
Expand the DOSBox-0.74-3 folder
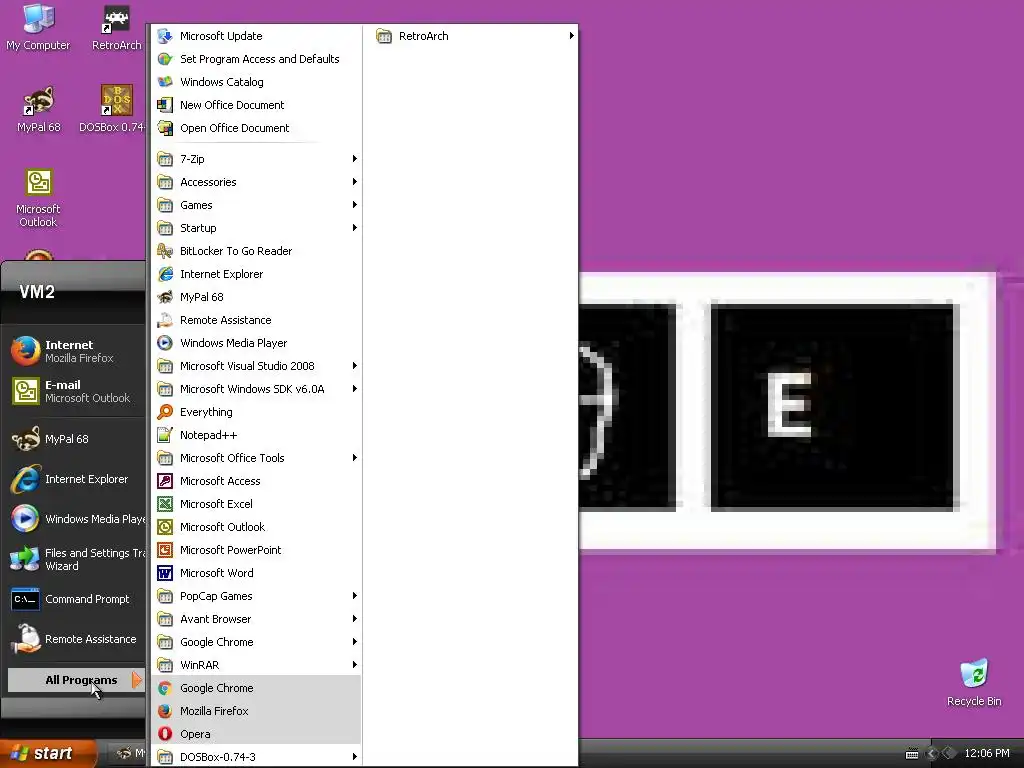pyautogui.click(x=257, y=757)
